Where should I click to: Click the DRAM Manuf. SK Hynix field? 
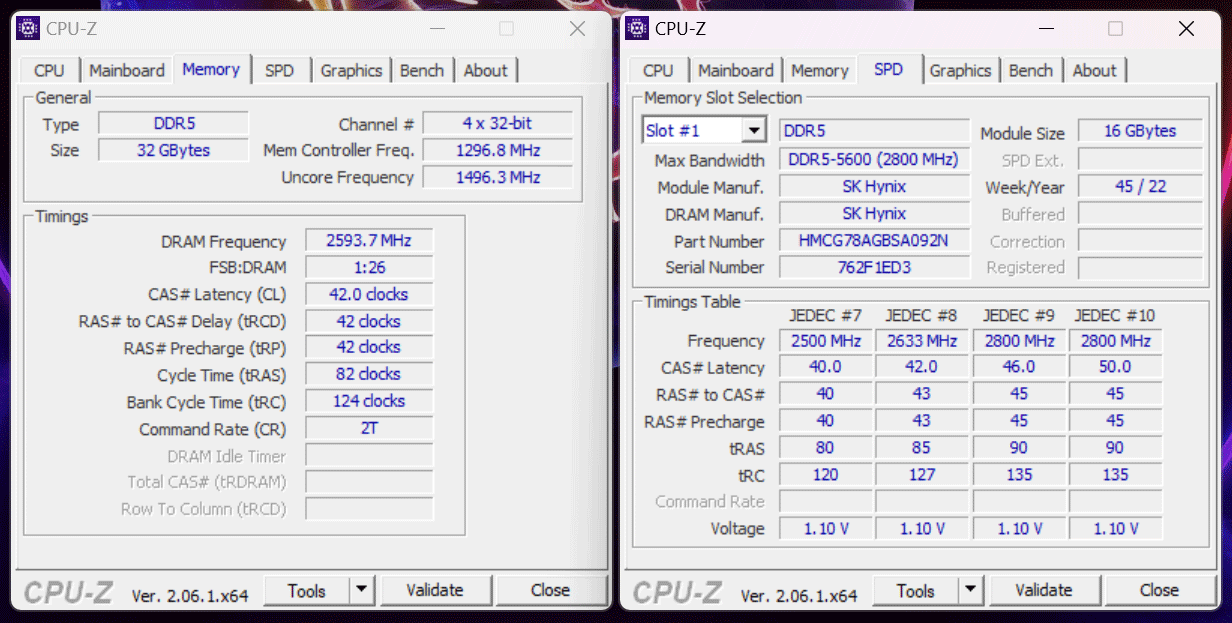coord(874,213)
